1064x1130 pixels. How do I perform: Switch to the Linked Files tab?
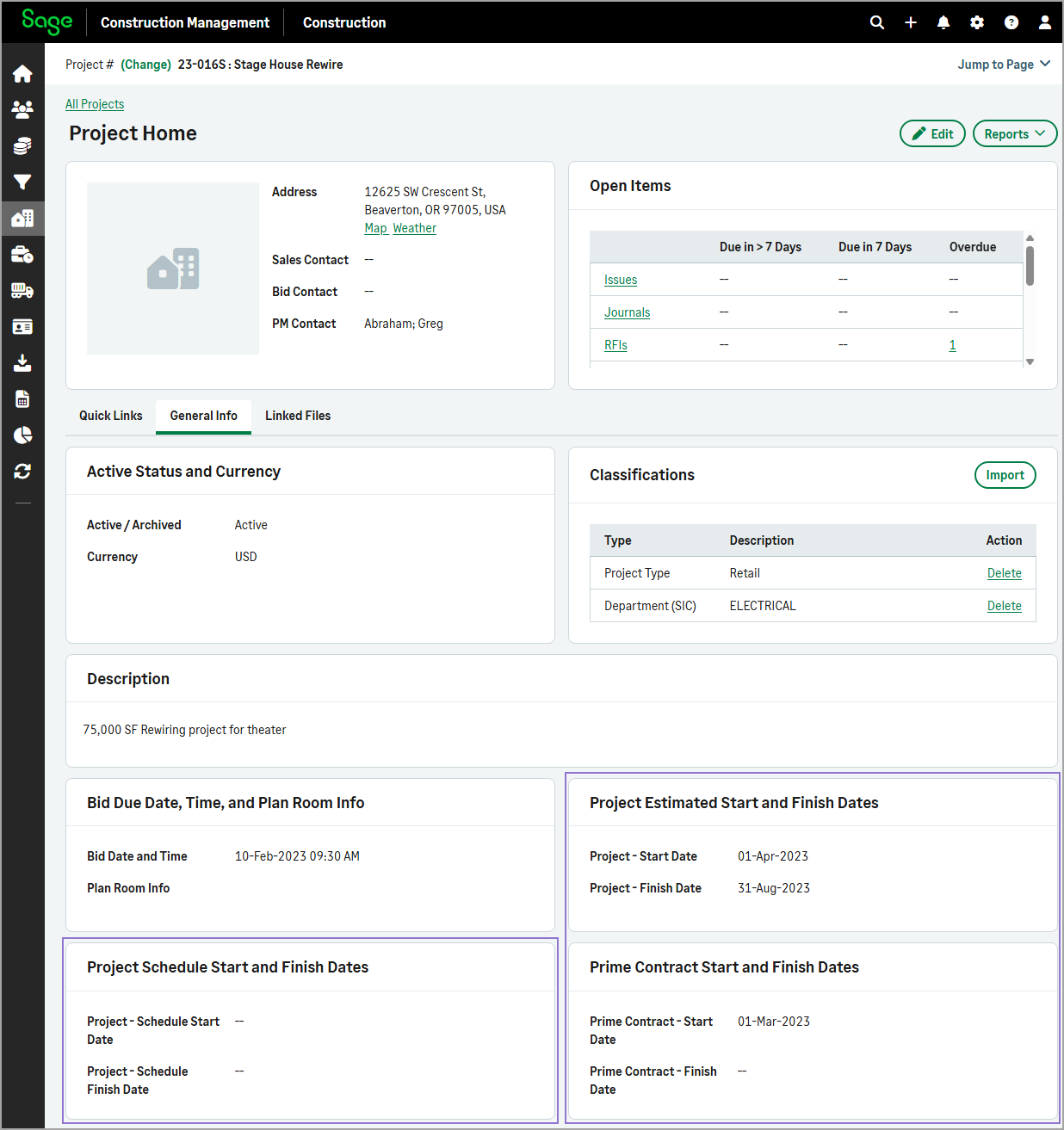pyautogui.click(x=298, y=416)
